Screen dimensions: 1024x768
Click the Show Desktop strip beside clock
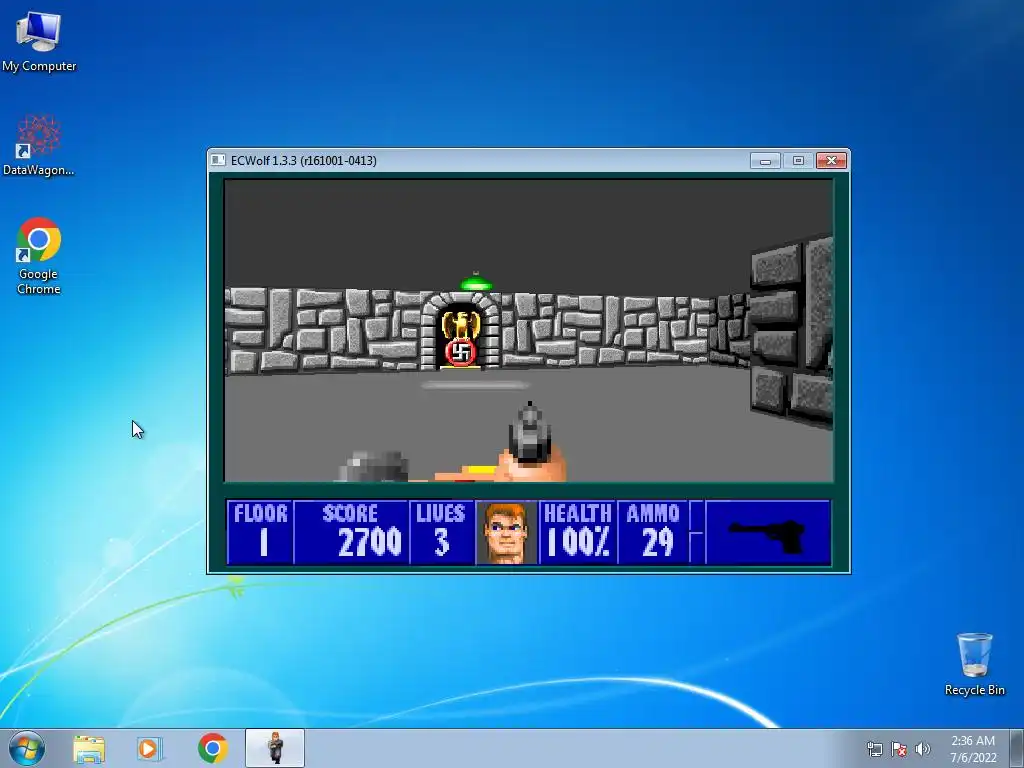click(x=1017, y=748)
